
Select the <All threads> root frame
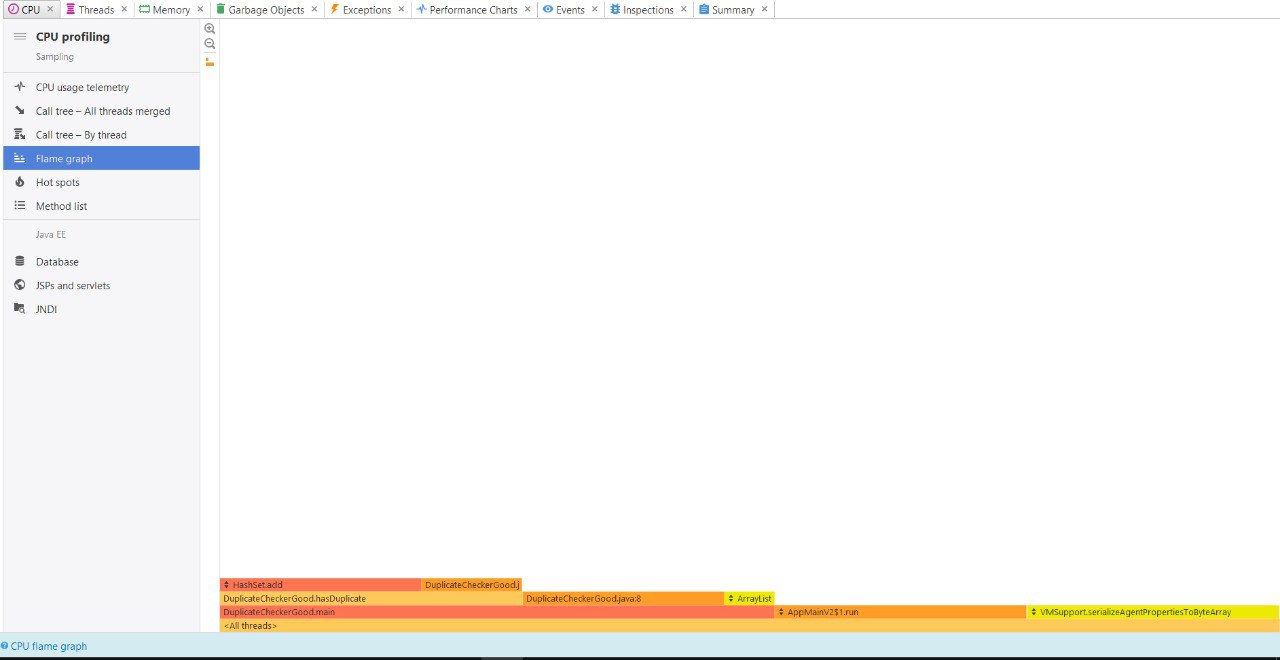[x=749, y=625]
